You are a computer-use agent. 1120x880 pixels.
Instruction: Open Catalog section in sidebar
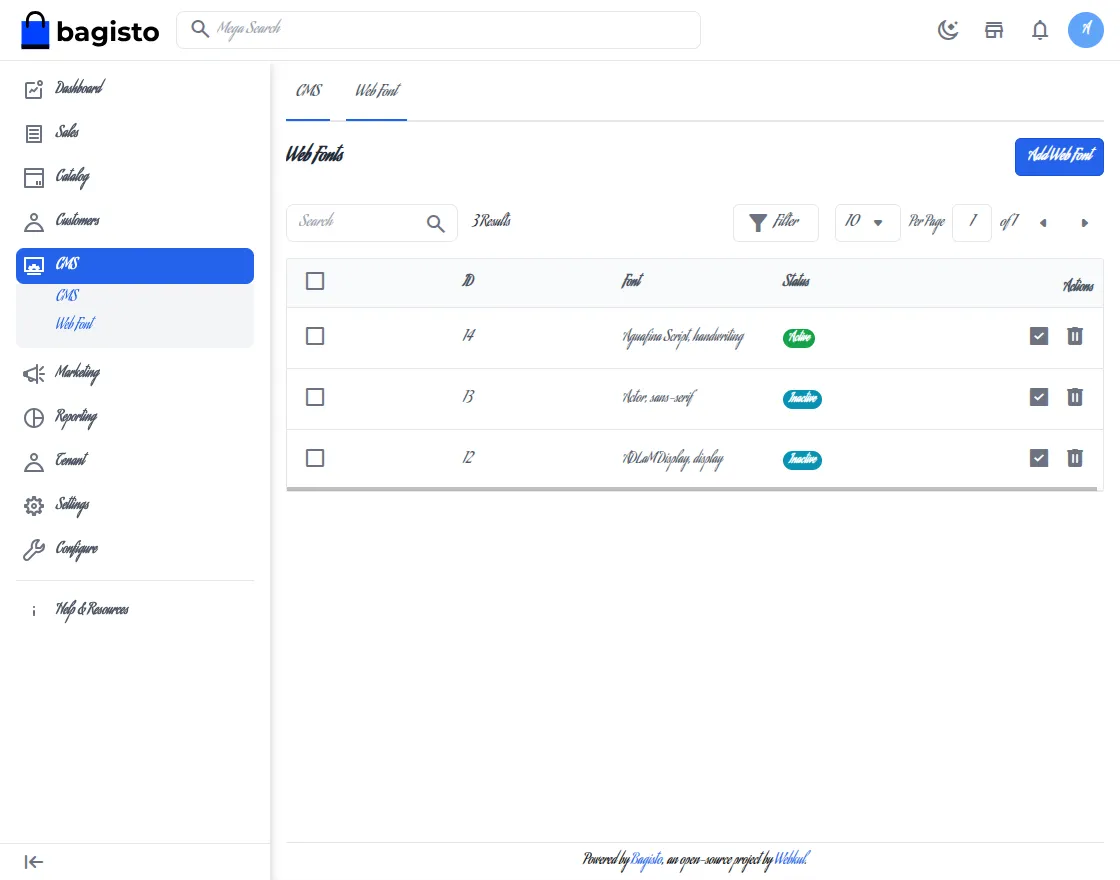[134, 176]
